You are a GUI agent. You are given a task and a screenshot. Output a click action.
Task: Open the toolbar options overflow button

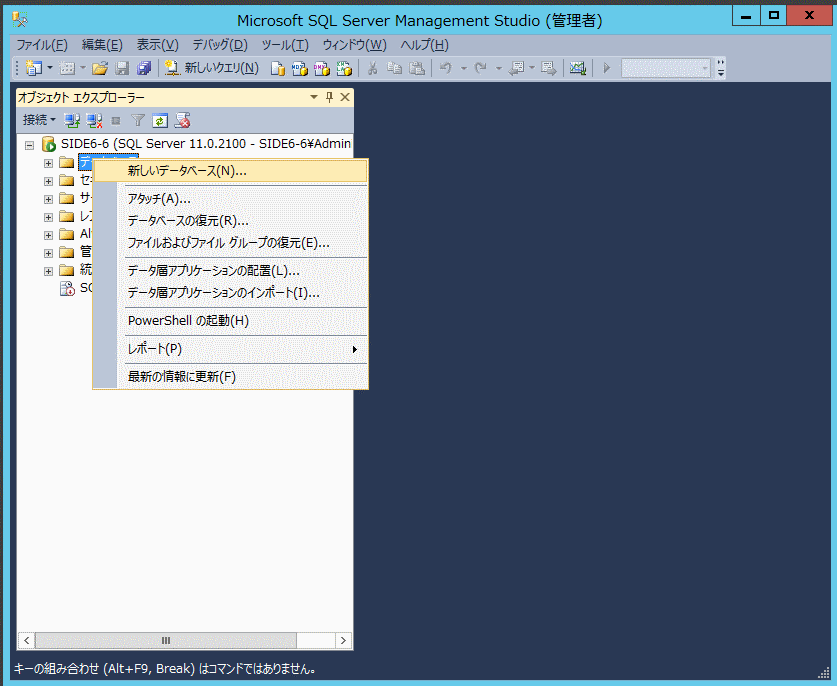[x=721, y=68]
